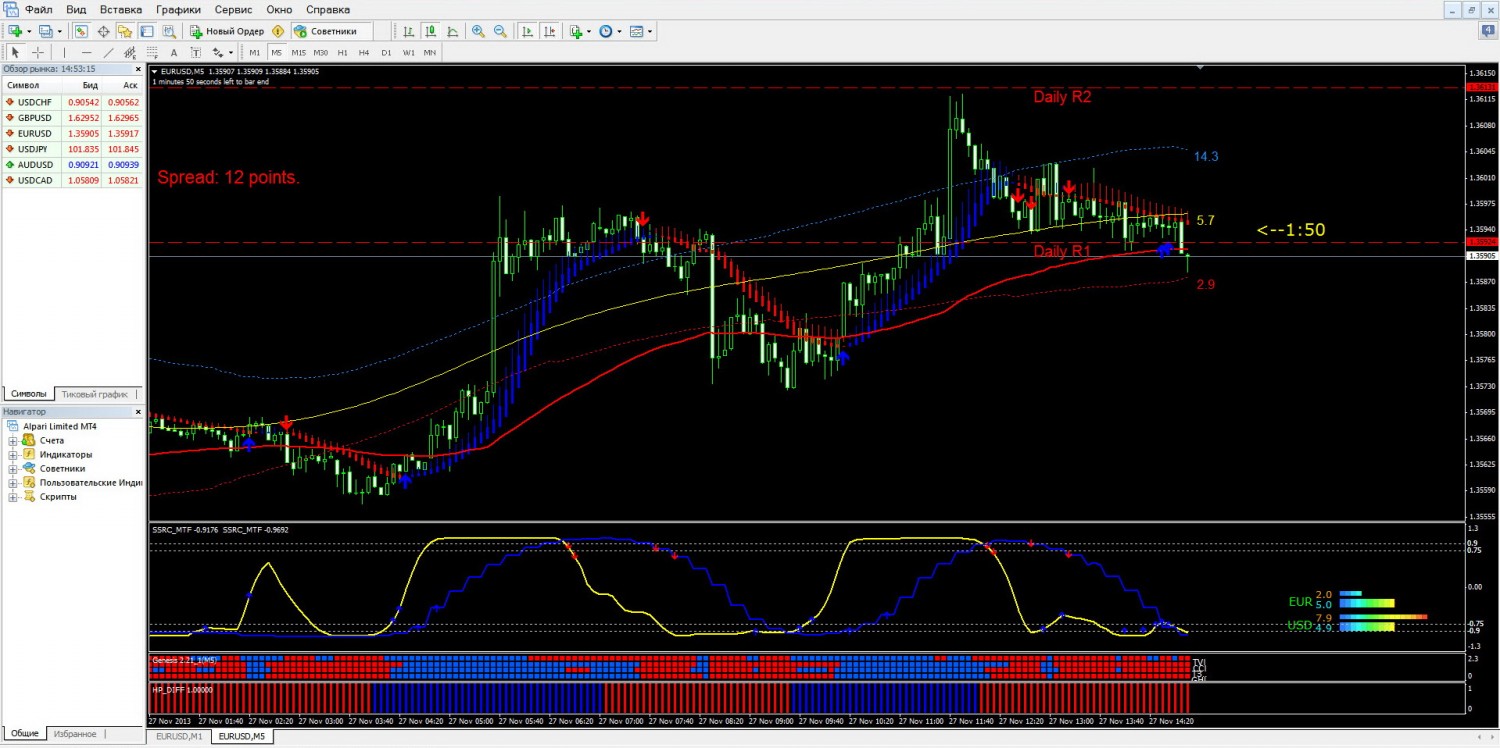The height and width of the screenshot is (748, 1500).
Task: Select the equidistant channel tool
Action: (130, 52)
